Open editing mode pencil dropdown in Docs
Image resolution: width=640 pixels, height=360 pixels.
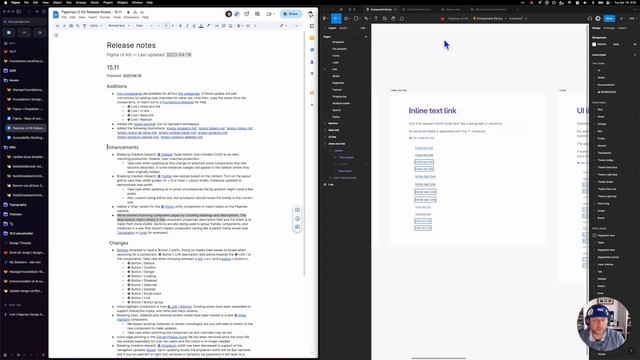tap(283, 26)
